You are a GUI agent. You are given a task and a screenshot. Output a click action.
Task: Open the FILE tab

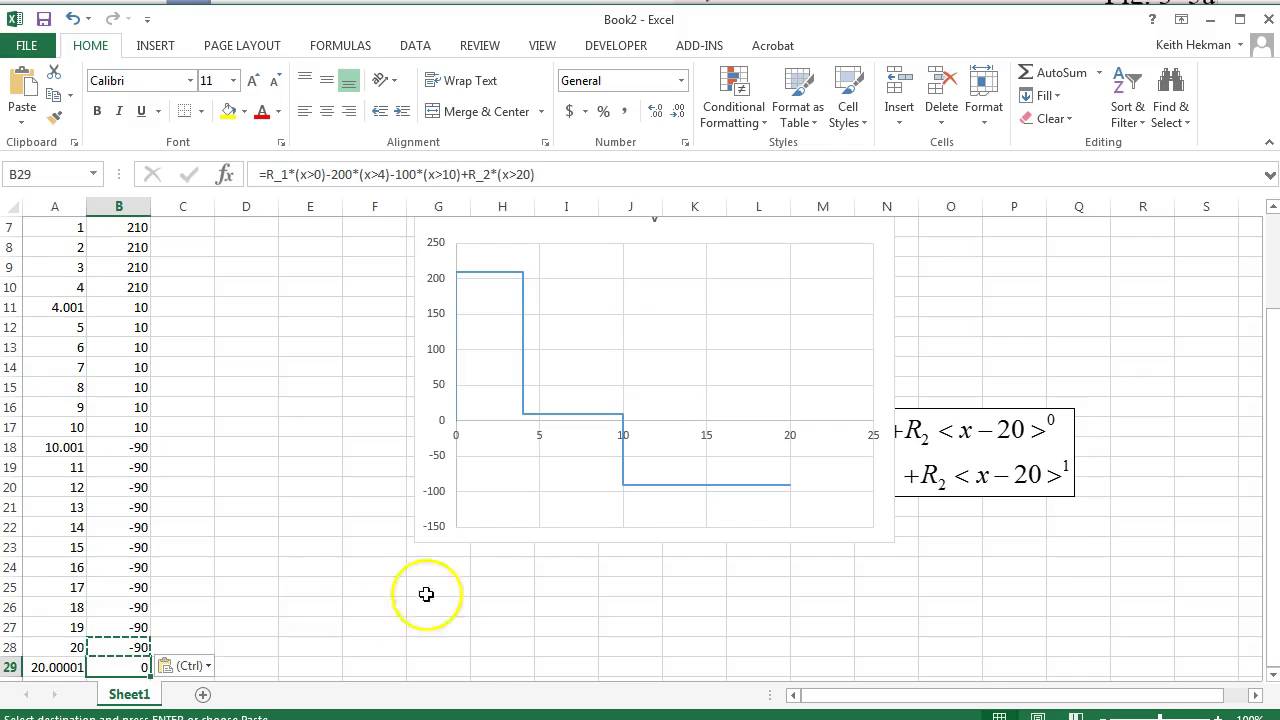[x=27, y=45]
